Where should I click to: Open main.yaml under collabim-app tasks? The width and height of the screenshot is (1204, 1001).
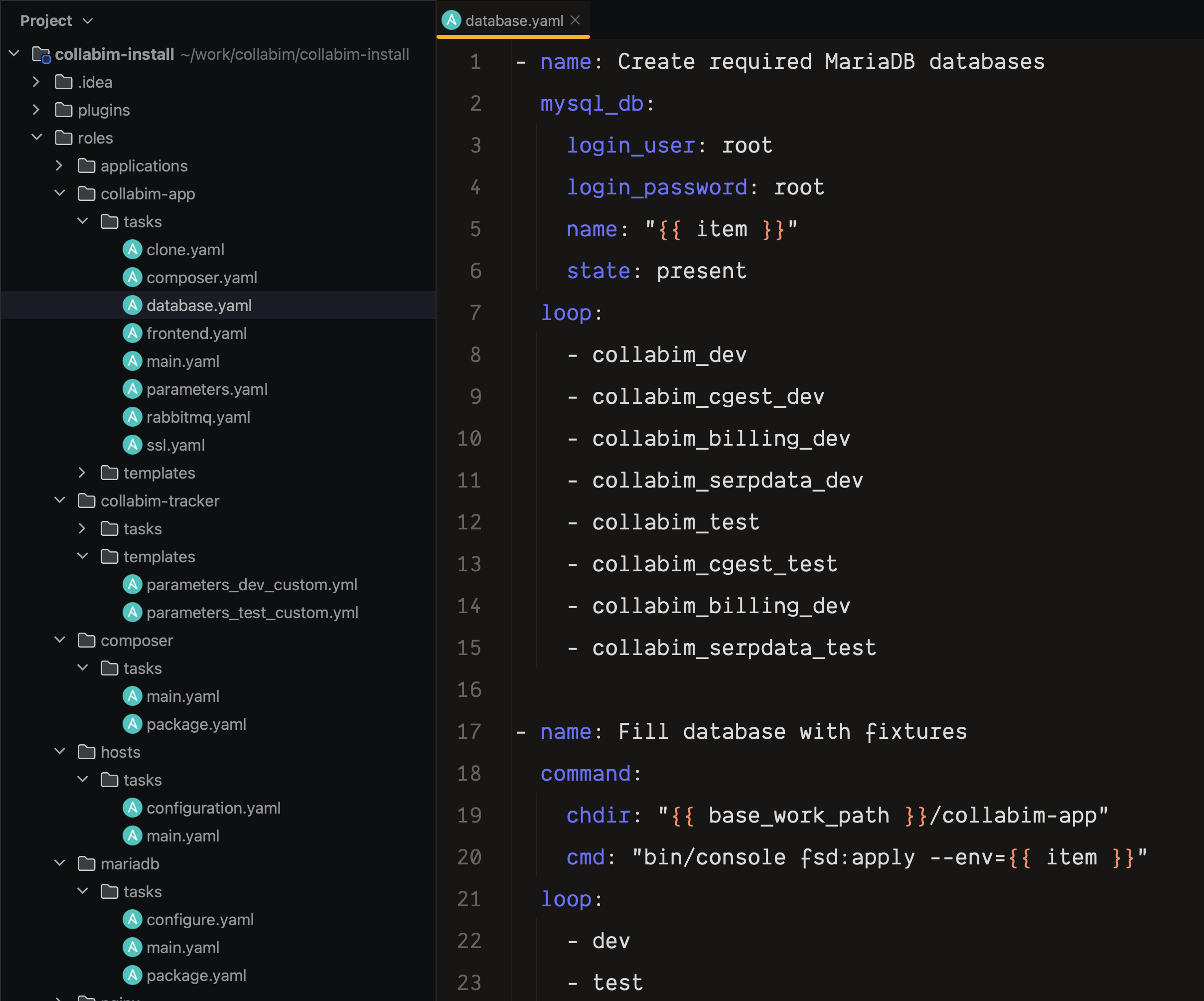[183, 361]
